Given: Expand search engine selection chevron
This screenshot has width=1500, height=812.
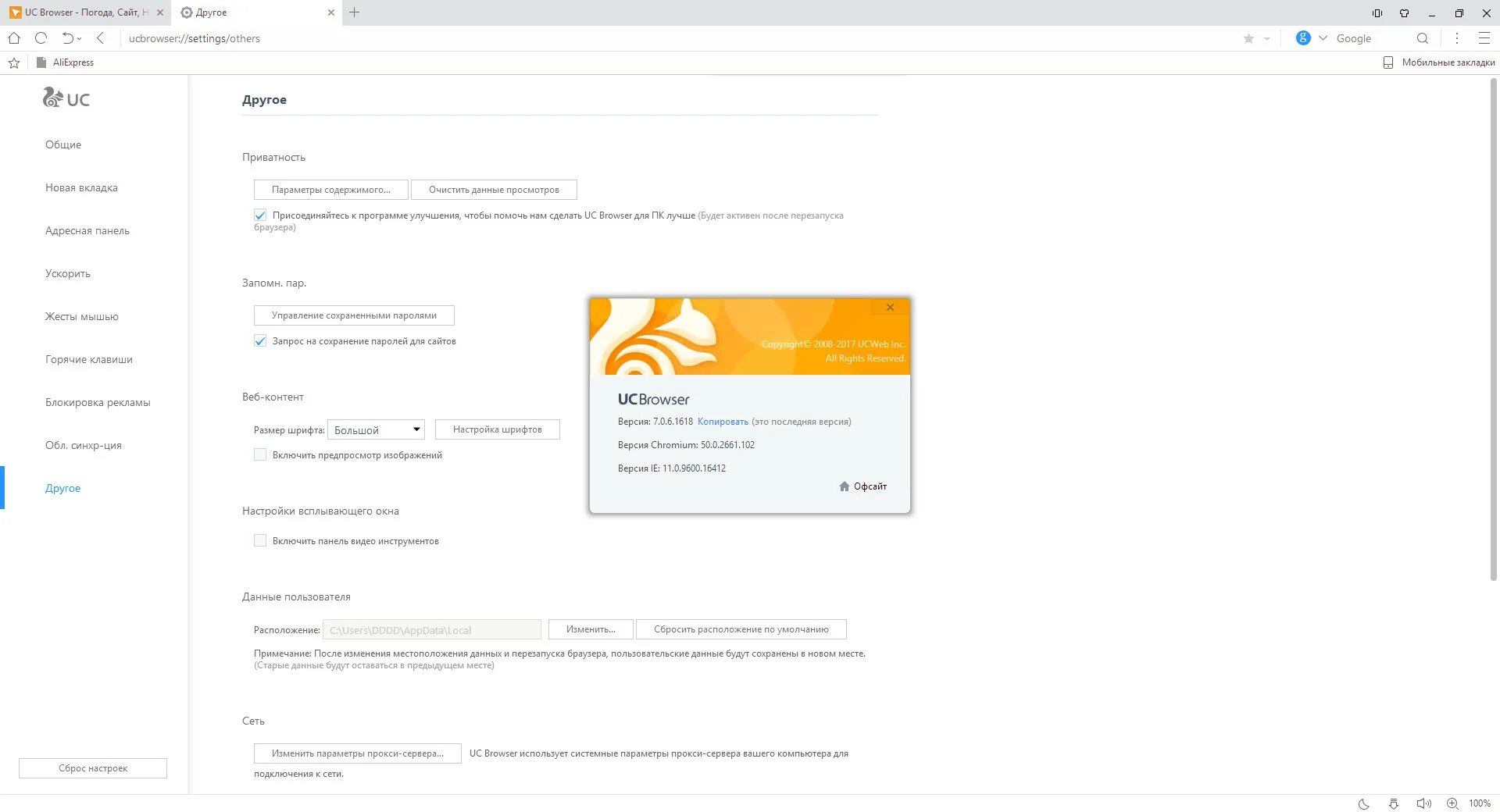Looking at the screenshot, I should tap(1323, 38).
